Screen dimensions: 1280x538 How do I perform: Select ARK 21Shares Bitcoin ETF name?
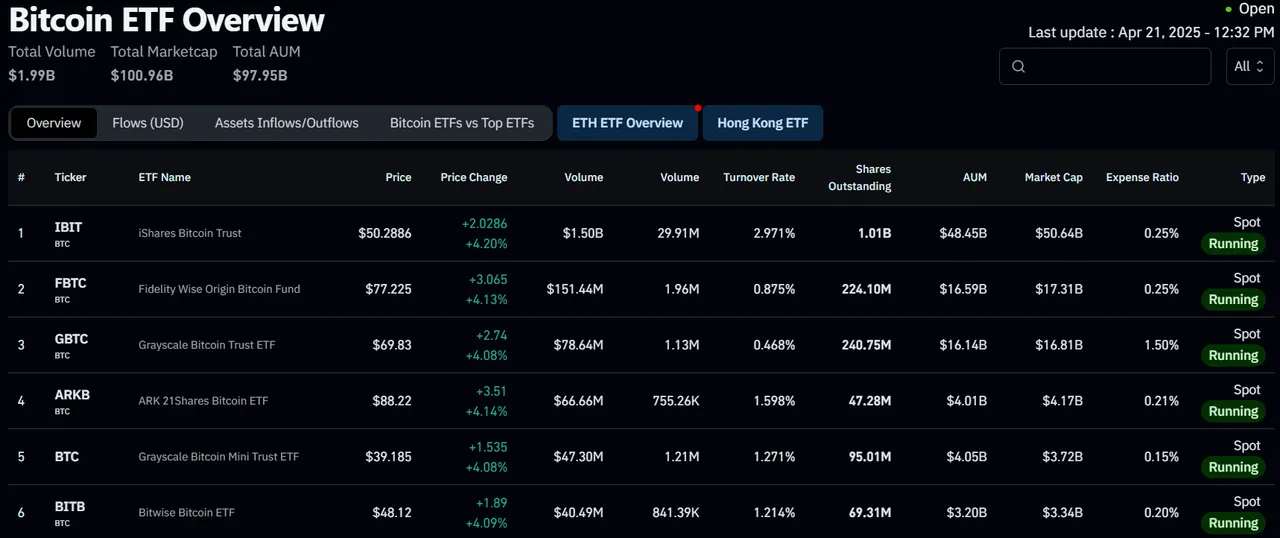203,401
